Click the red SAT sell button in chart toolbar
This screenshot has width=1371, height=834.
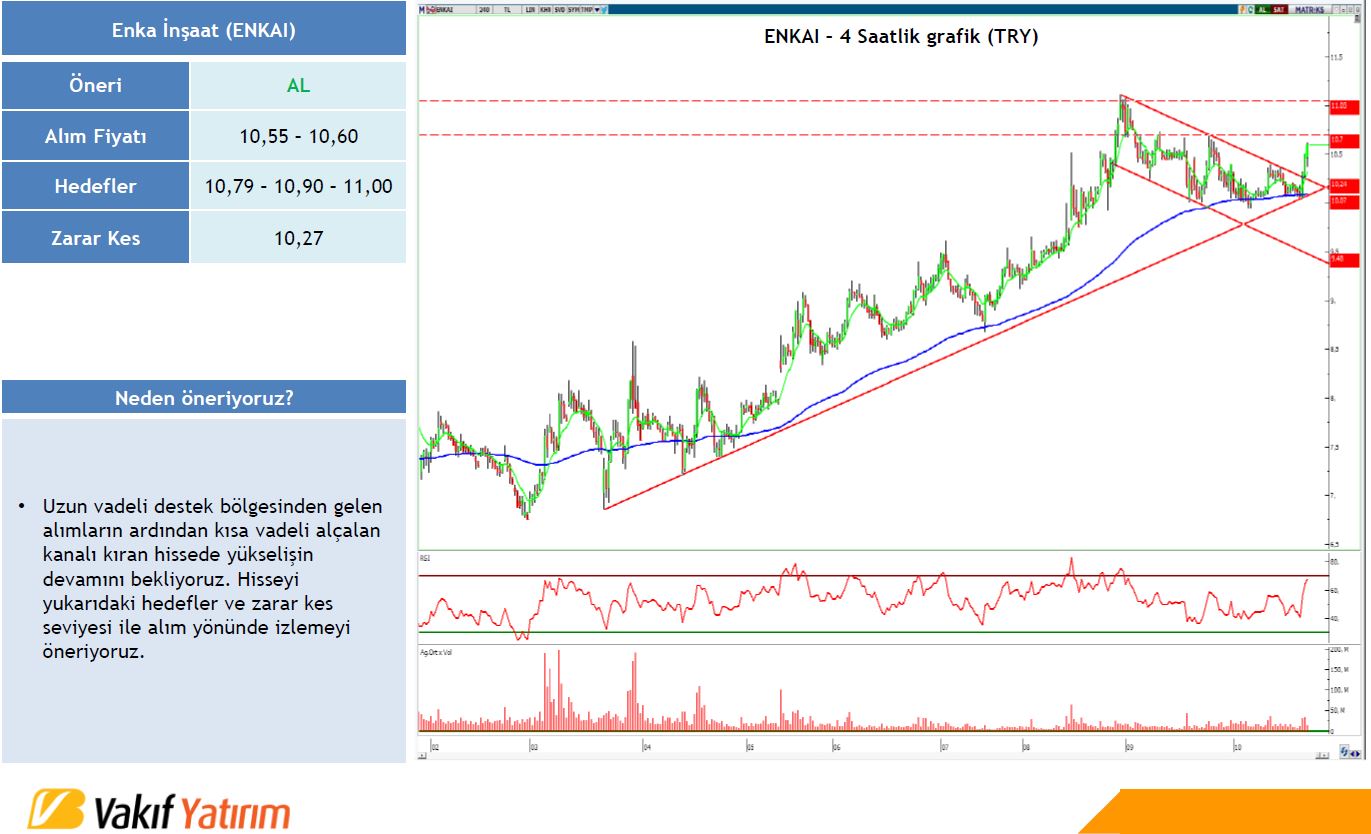tap(1279, 9)
